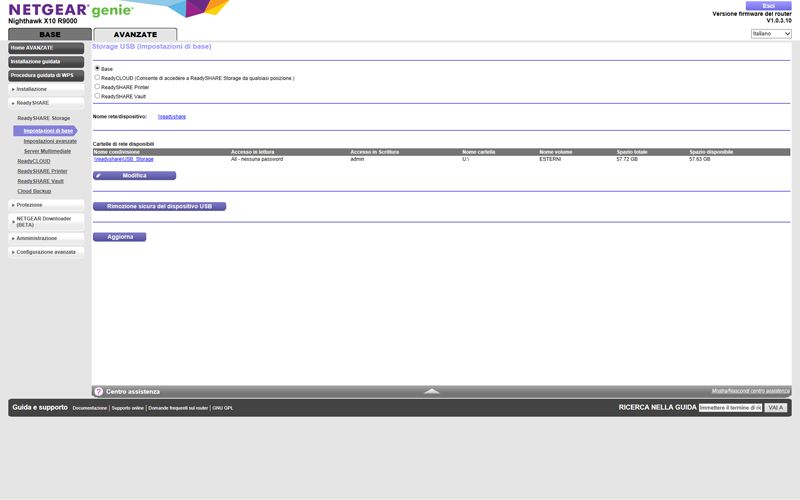Select ReadySHARE Storage in the sidebar
The height and width of the screenshot is (500, 800).
[43, 118]
